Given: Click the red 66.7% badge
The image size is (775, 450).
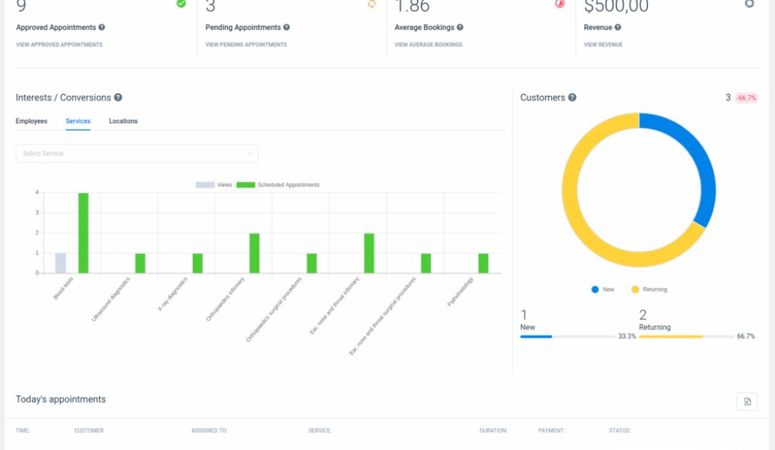Looking at the screenshot, I should (x=746, y=98).
